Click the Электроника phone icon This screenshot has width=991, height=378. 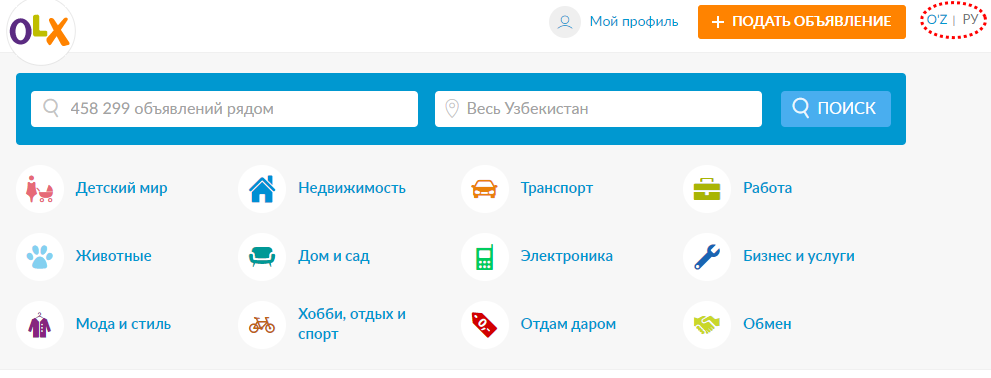[x=485, y=257]
